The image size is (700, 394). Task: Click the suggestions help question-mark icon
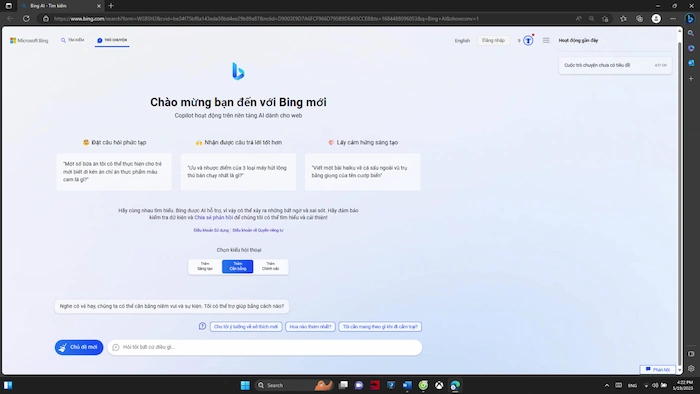click(x=202, y=326)
